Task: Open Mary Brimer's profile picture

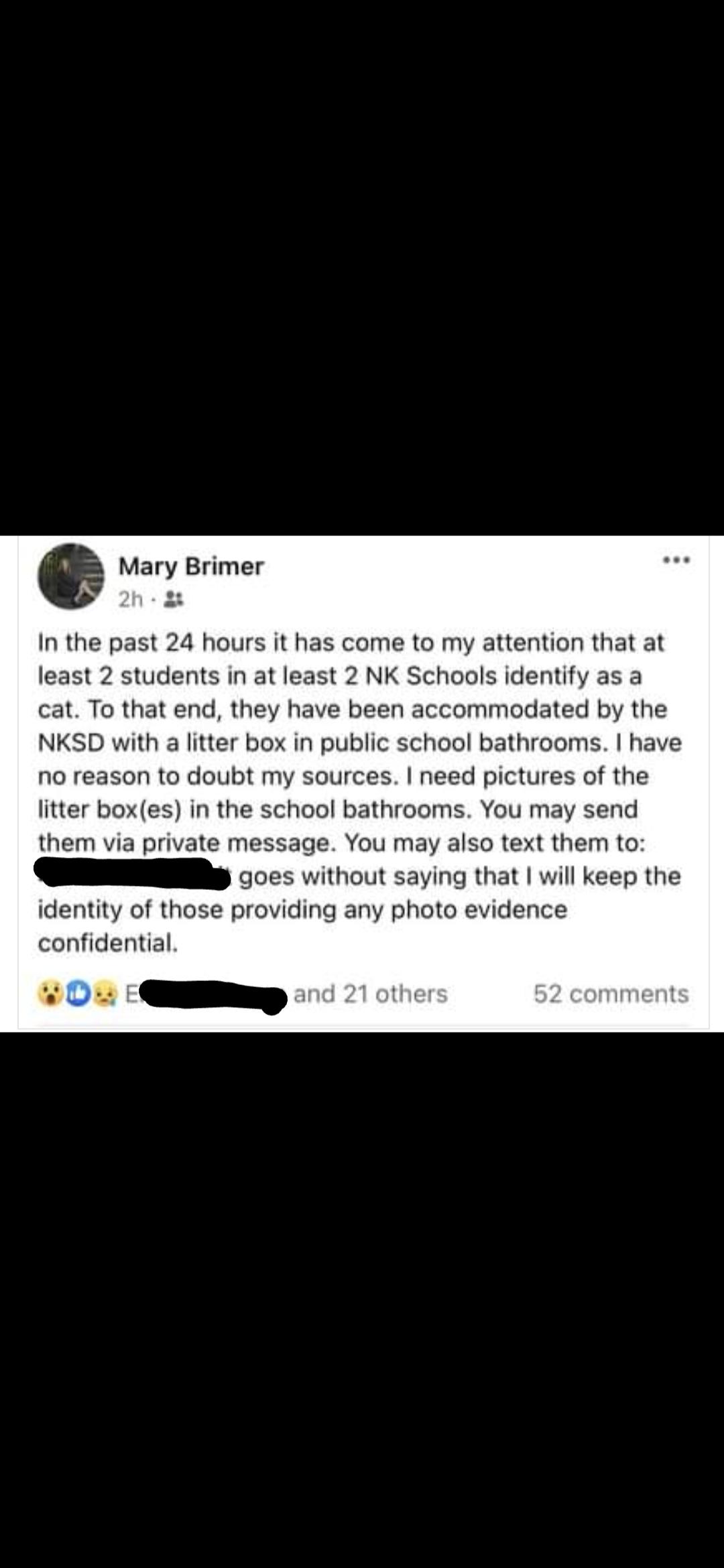Action: click(x=71, y=582)
